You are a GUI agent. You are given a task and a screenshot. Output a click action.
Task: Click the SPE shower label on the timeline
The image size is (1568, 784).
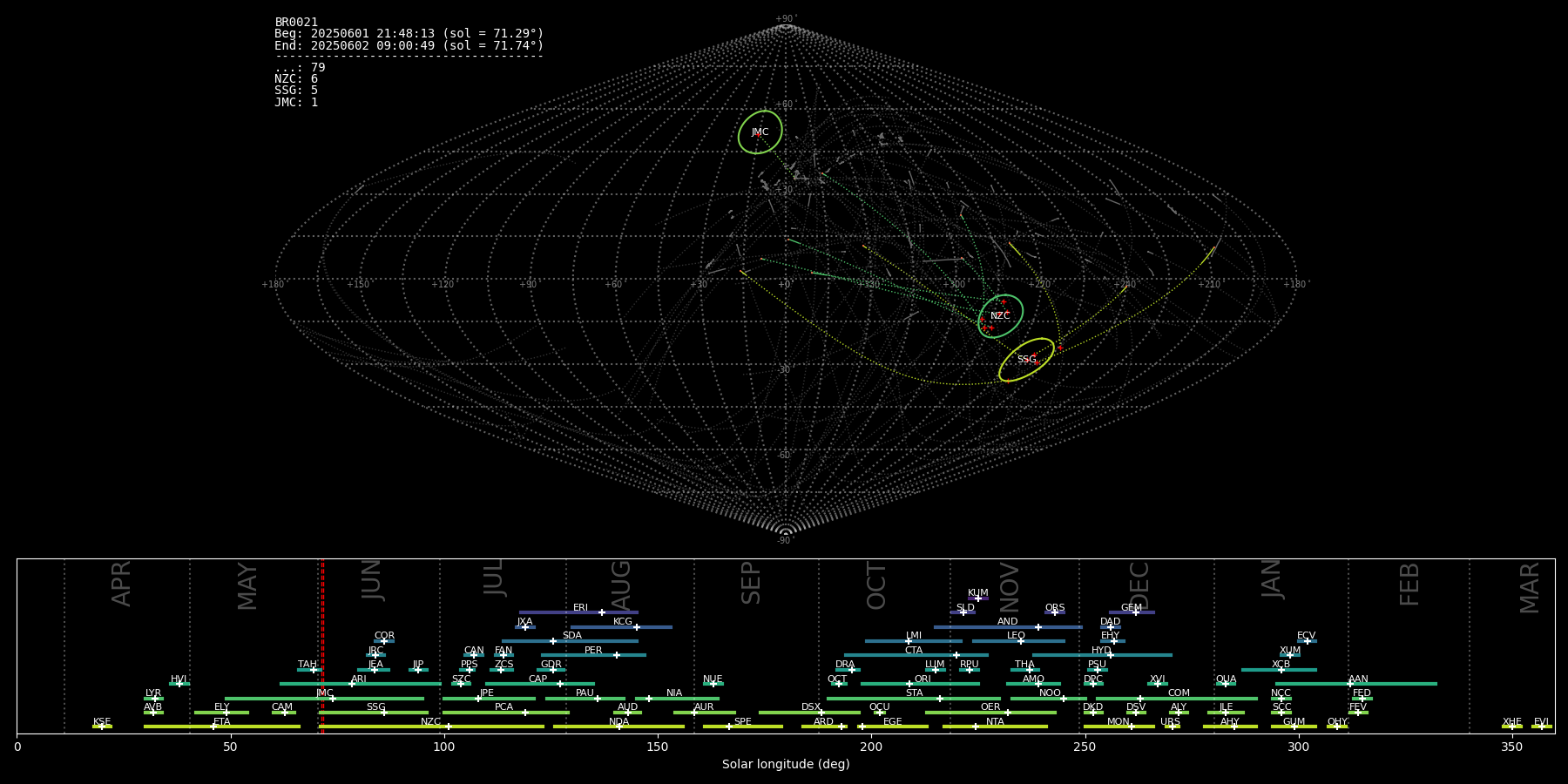[742, 721]
